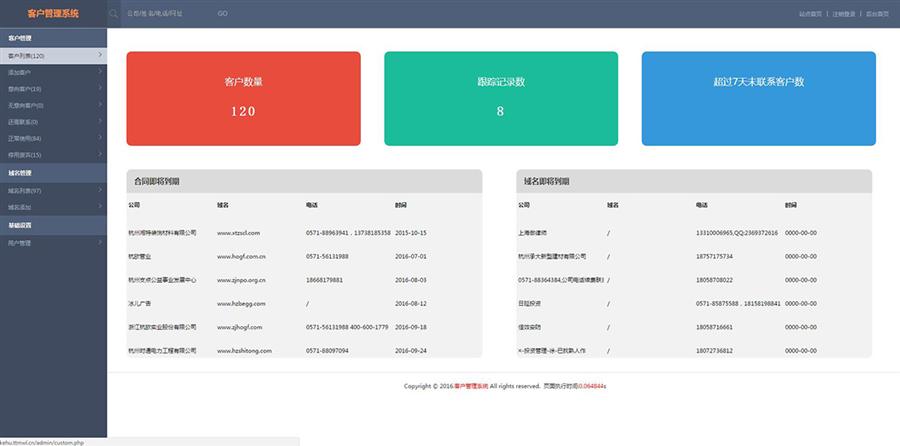900x446 pixels.
Task: Click the arrow beside 添加客户
Action: coord(100,72)
